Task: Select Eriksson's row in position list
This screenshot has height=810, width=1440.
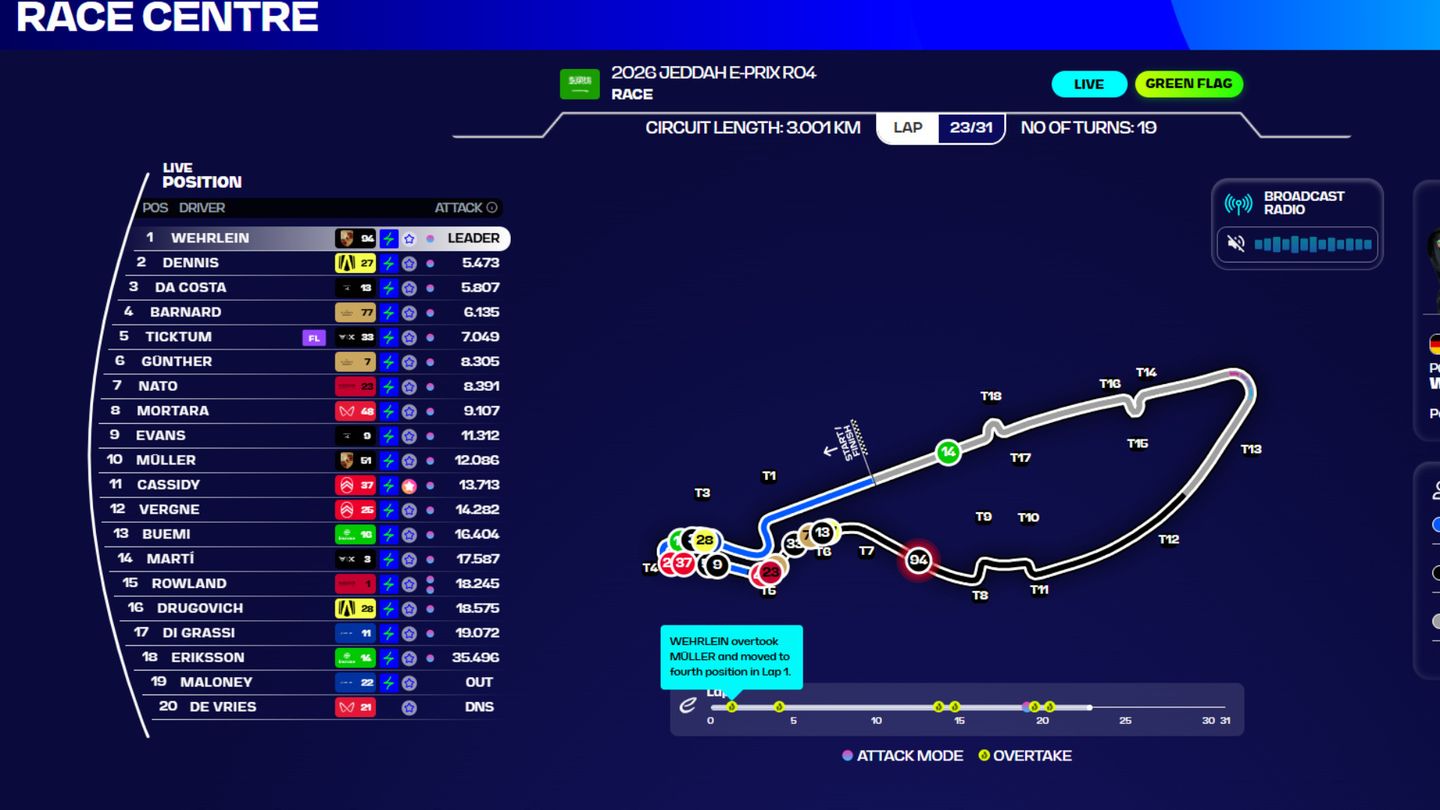Action: point(206,658)
